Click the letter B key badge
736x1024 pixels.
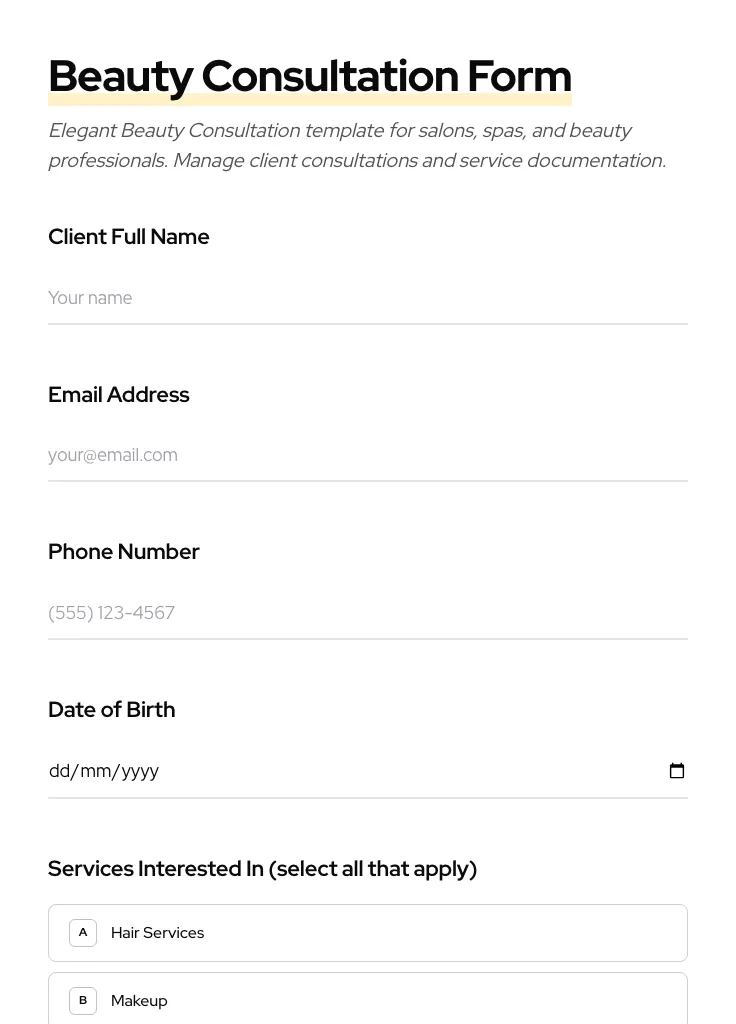point(83,1001)
